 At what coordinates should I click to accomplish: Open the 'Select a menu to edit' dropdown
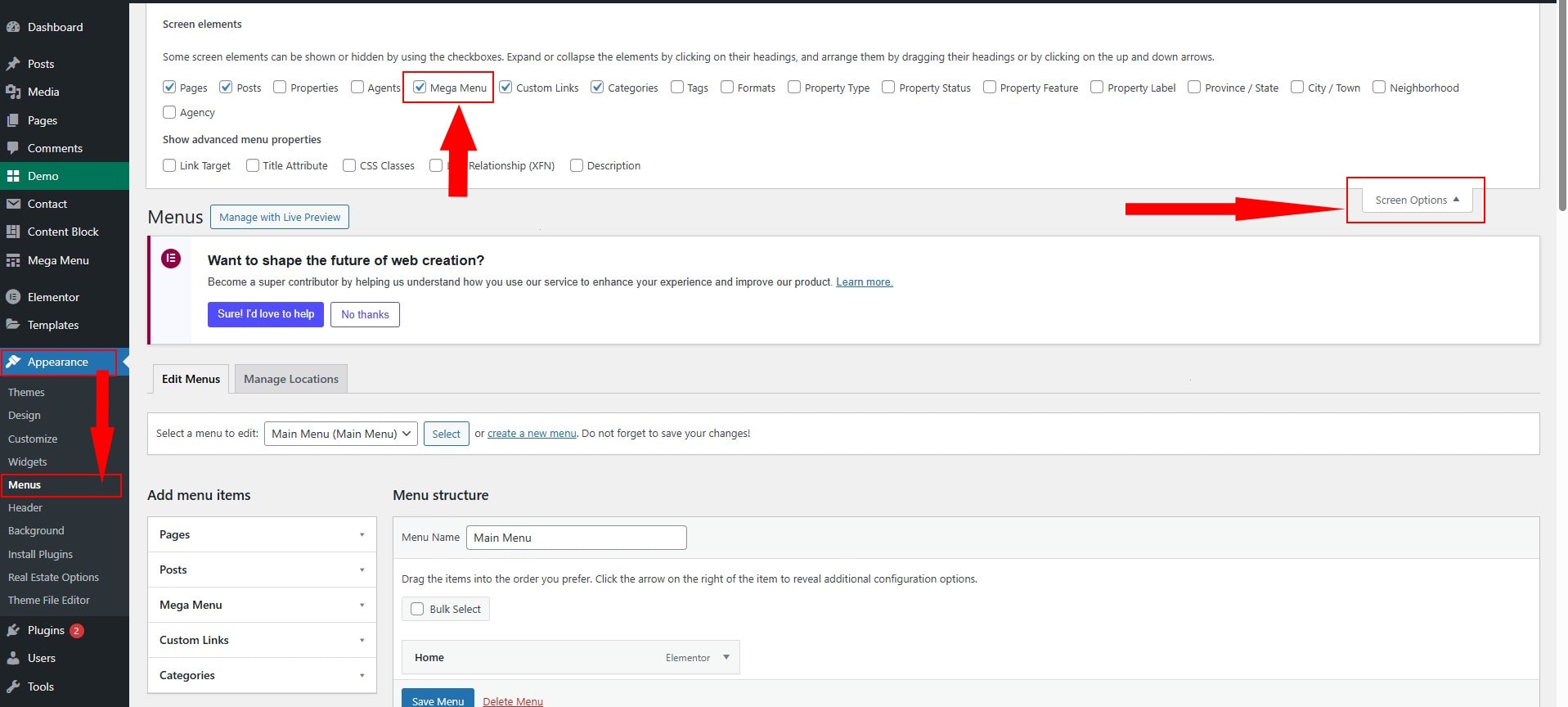point(340,434)
